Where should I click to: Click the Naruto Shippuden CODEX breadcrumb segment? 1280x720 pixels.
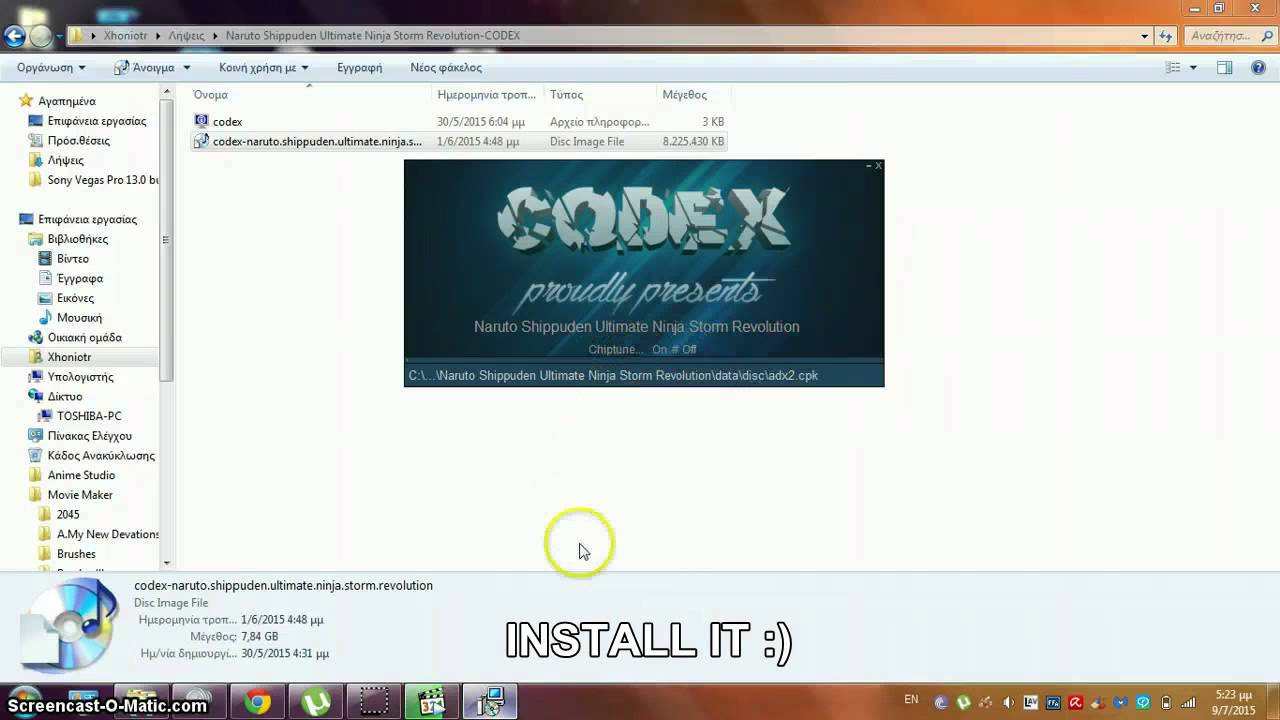373,36
